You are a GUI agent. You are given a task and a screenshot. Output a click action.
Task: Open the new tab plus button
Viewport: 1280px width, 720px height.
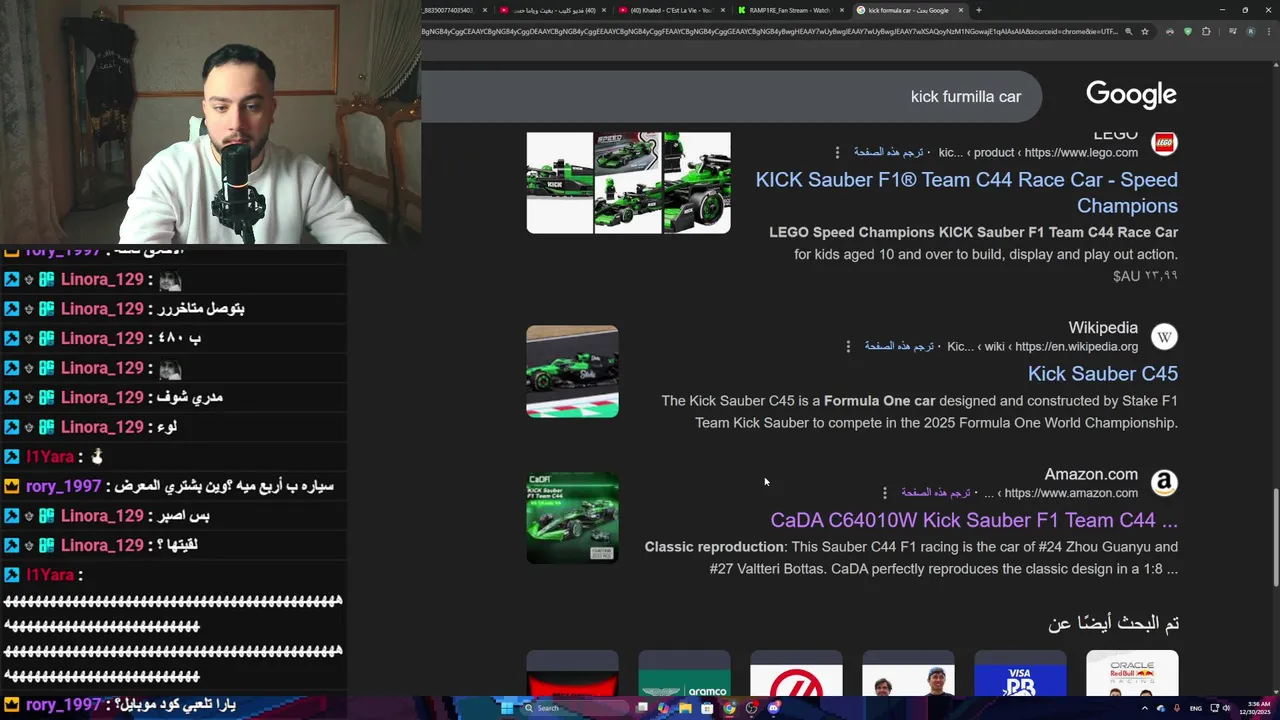click(x=978, y=10)
